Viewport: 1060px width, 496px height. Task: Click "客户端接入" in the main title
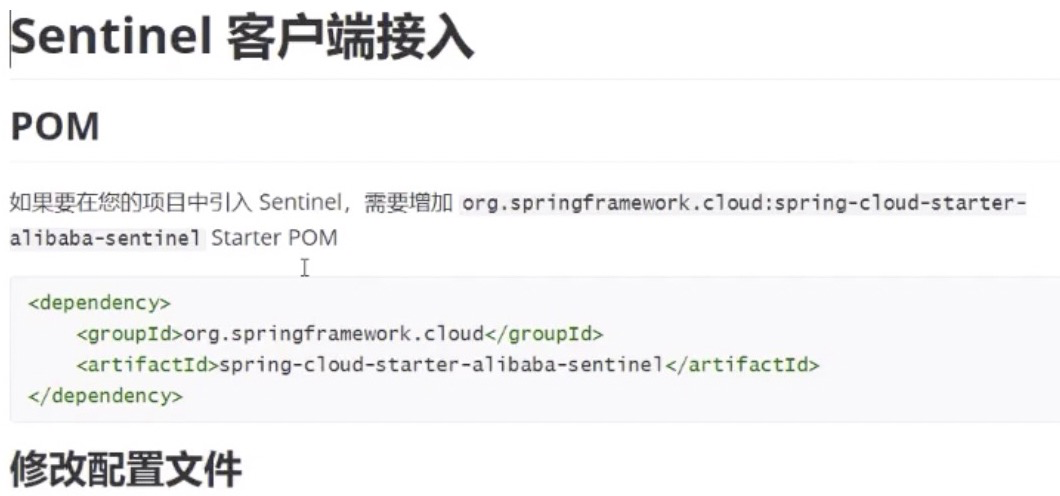350,39
